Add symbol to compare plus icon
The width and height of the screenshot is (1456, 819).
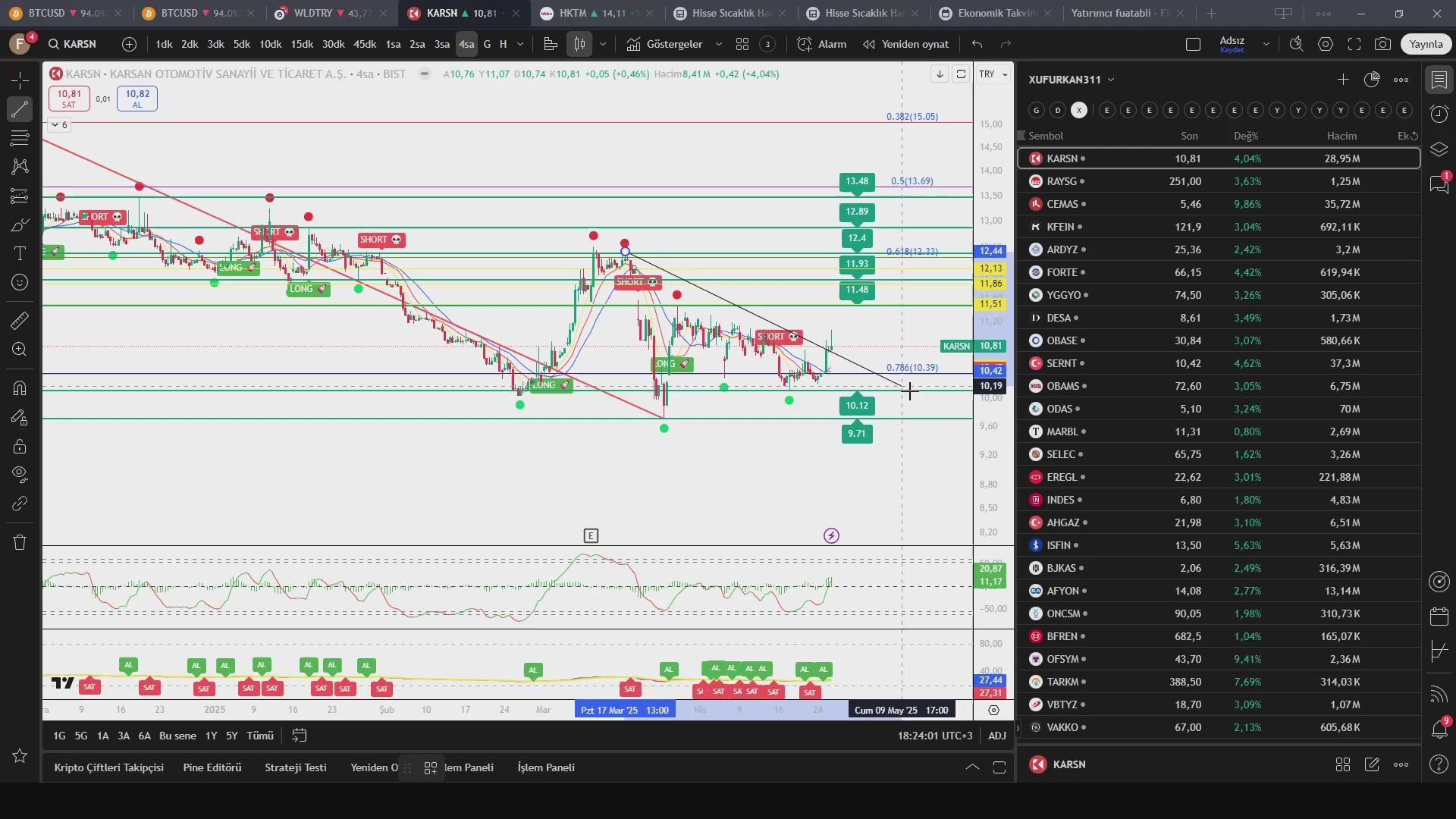coord(130,44)
